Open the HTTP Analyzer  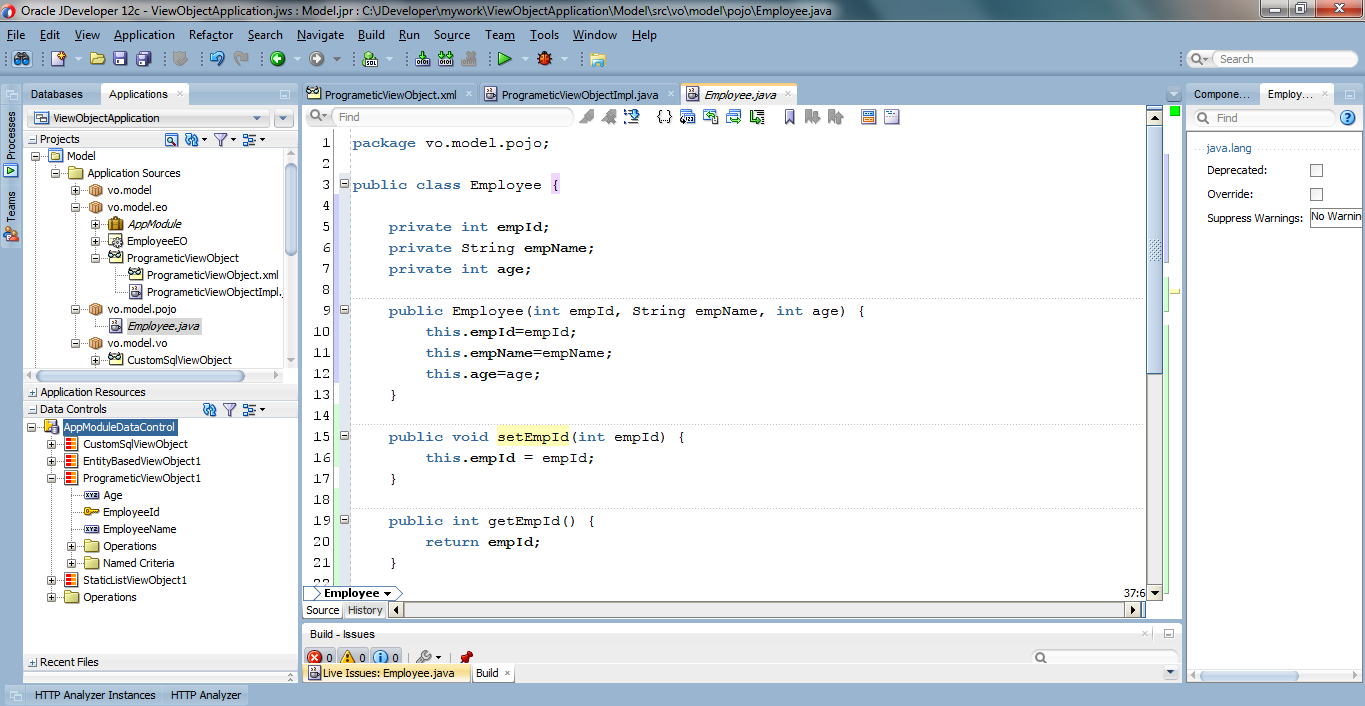point(205,694)
